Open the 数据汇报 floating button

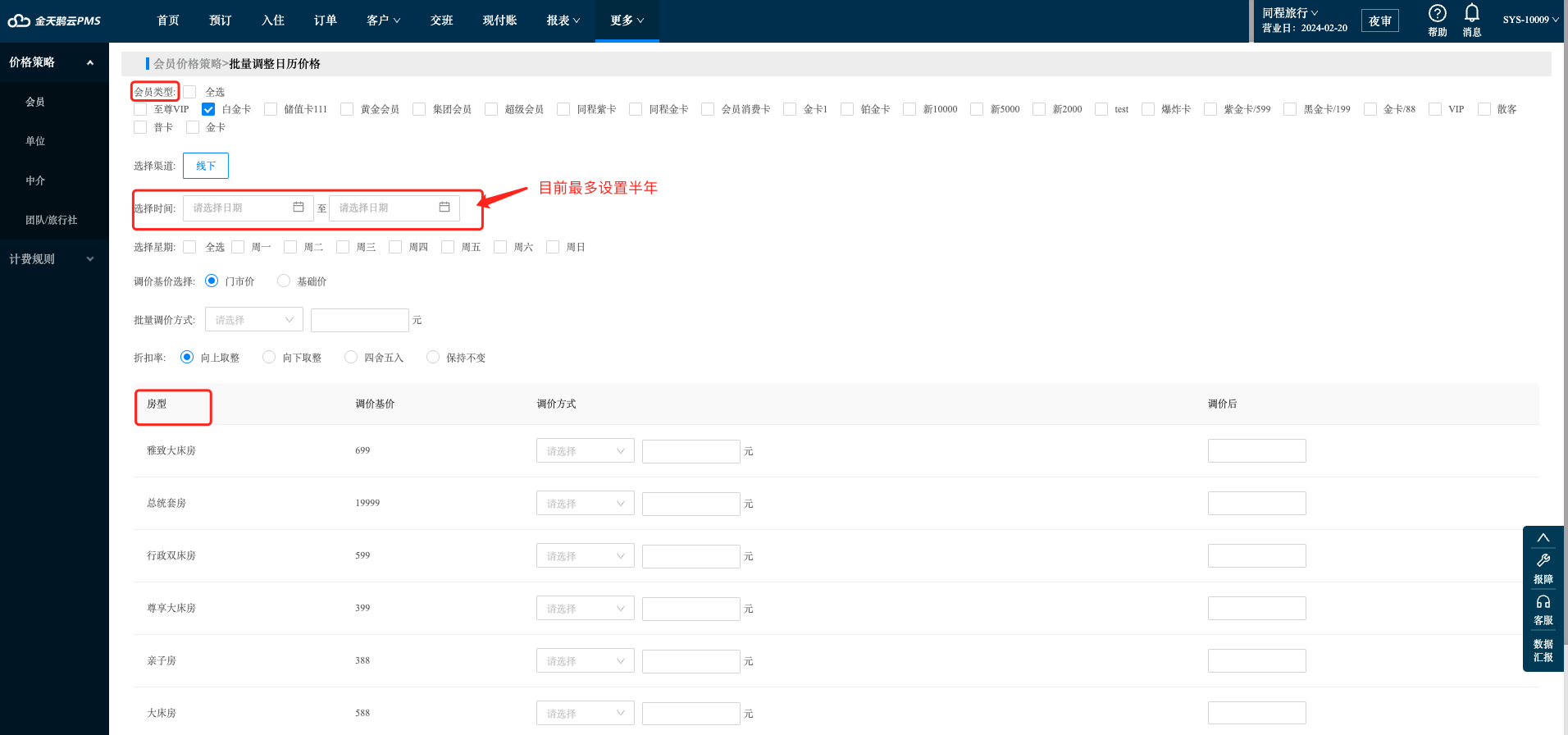click(1543, 651)
